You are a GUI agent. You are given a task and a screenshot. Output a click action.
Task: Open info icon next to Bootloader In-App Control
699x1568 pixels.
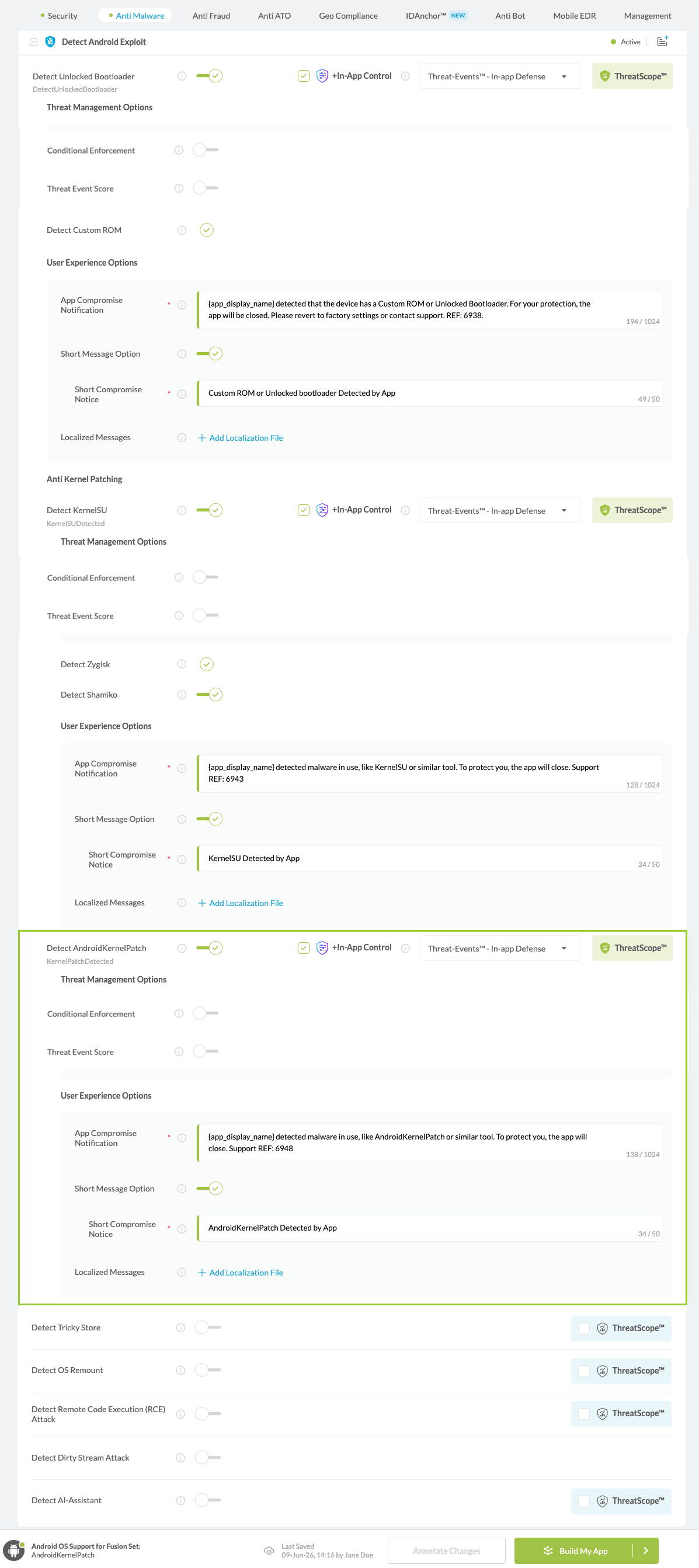405,76
